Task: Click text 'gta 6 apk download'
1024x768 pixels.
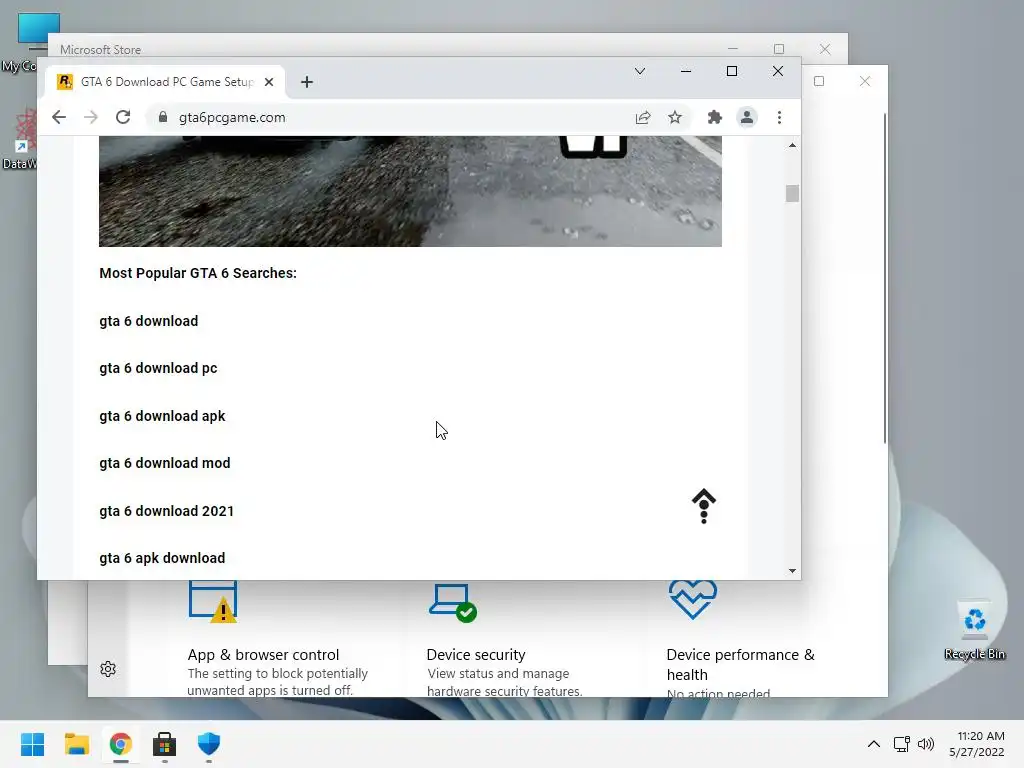Action: [162, 558]
